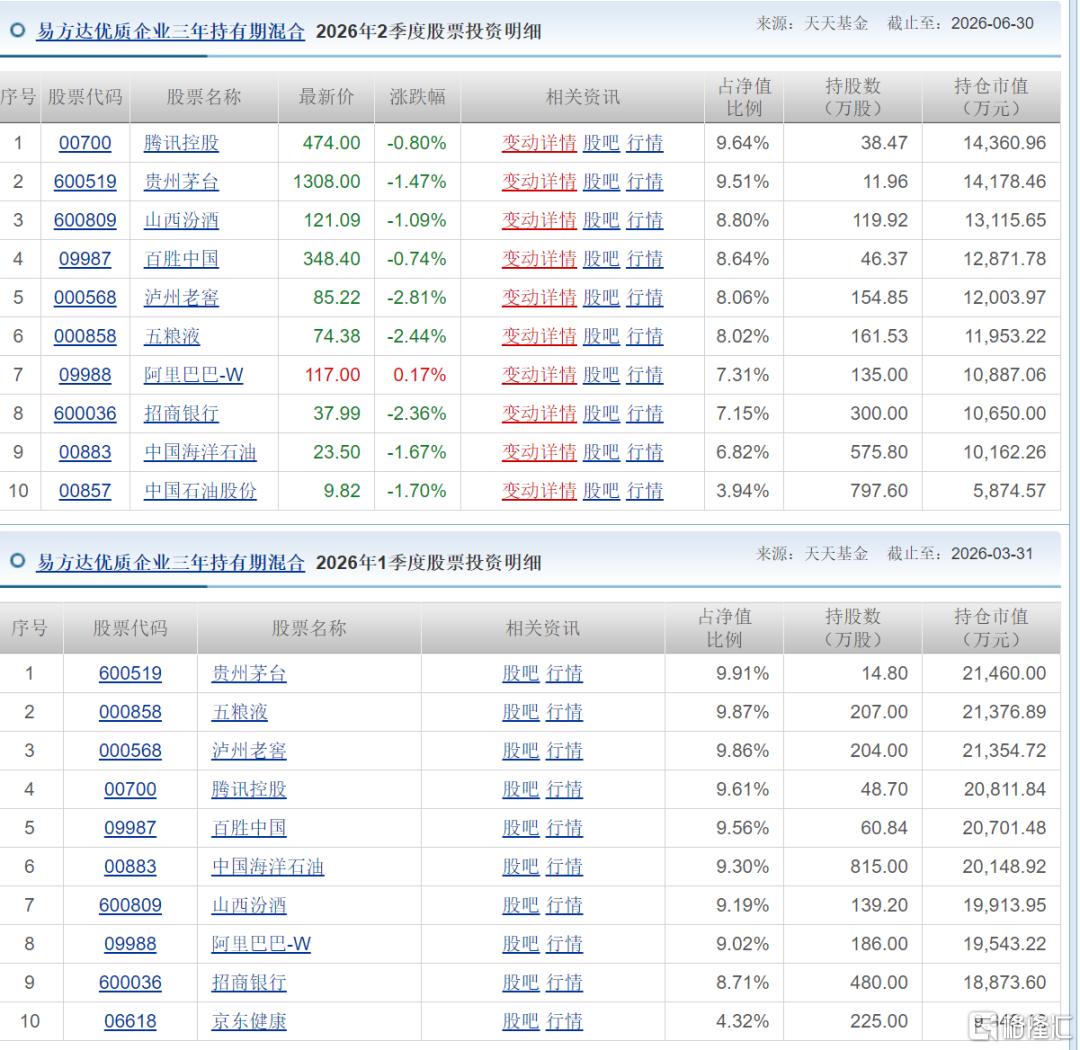Select date 2026-03-31 in Q1 header
1080x1050 pixels.
coord(992,553)
